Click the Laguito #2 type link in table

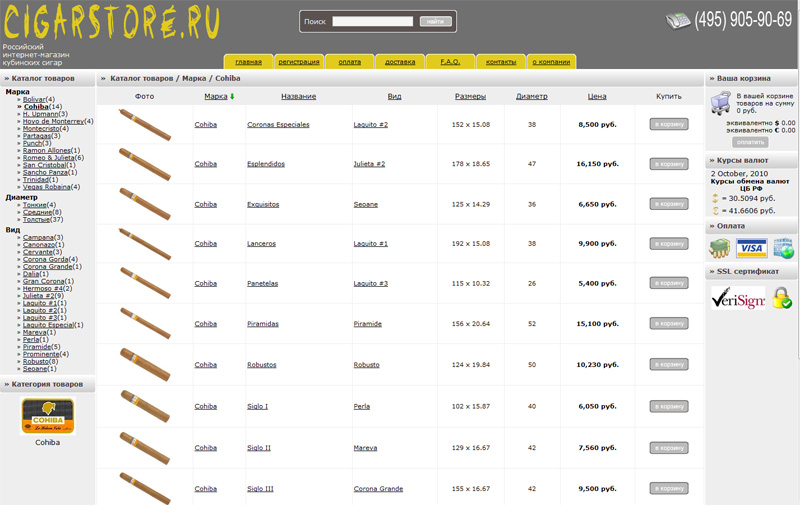pyautogui.click(x=371, y=124)
